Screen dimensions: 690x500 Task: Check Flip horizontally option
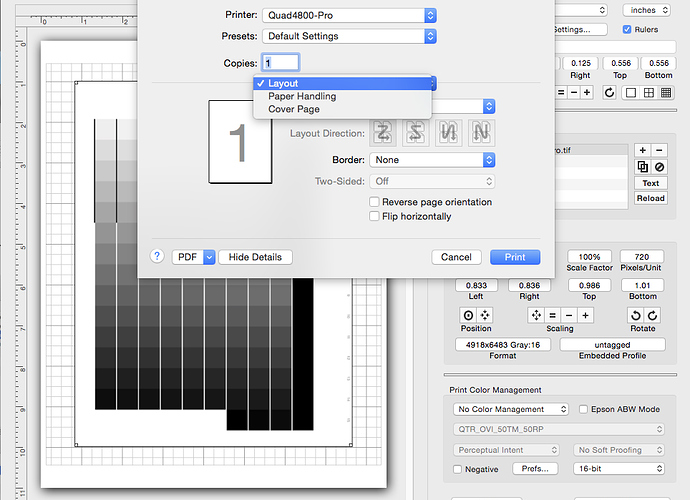pyautogui.click(x=374, y=216)
